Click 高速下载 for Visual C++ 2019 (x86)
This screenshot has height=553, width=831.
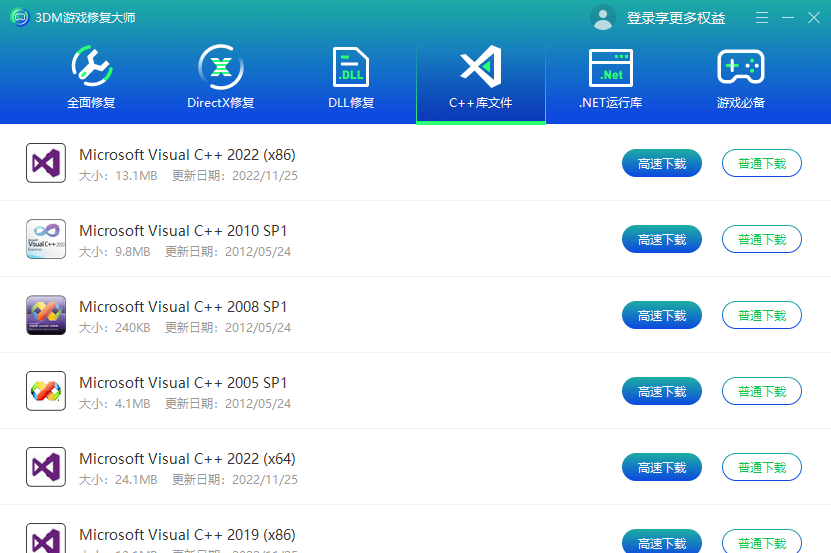point(661,541)
